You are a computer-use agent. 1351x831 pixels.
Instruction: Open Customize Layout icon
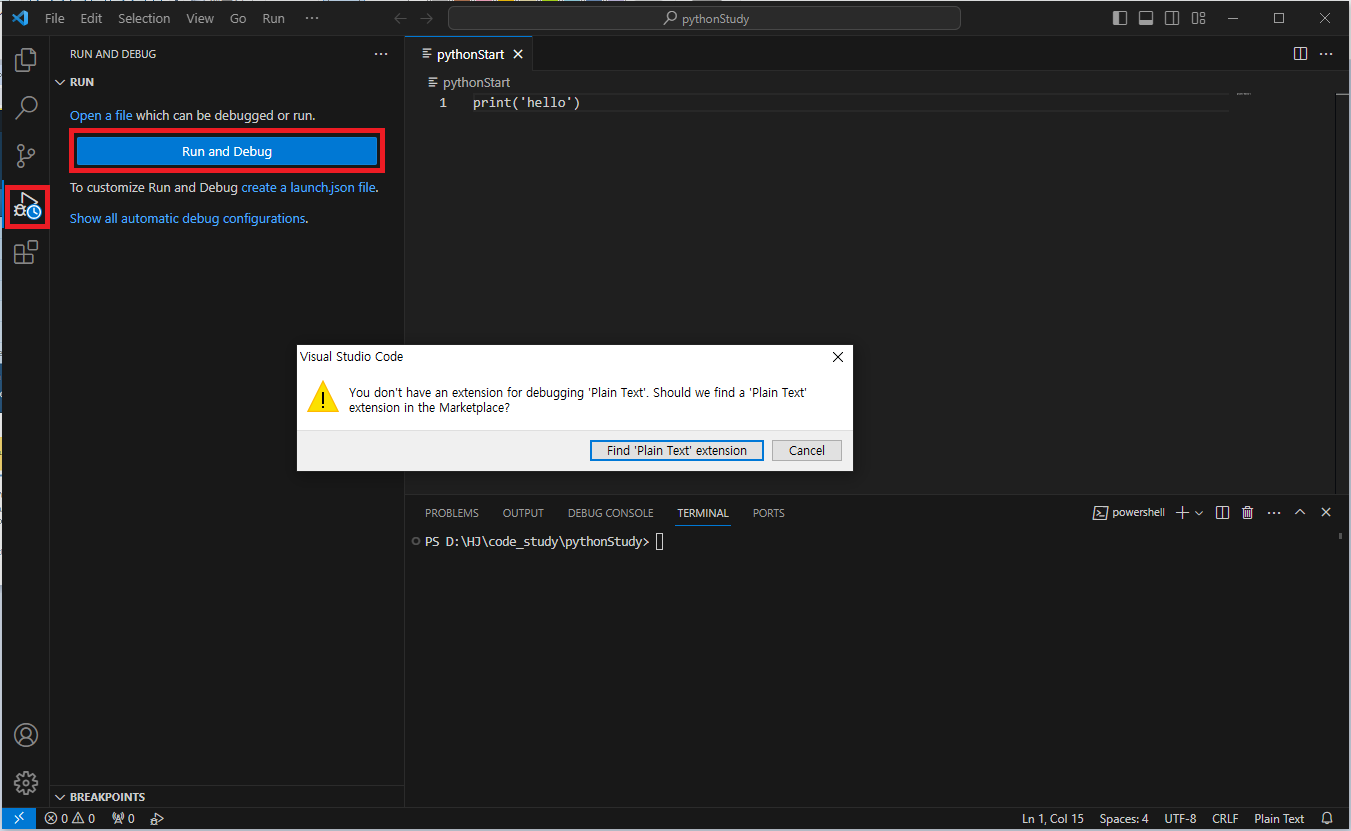[1198, 18]
